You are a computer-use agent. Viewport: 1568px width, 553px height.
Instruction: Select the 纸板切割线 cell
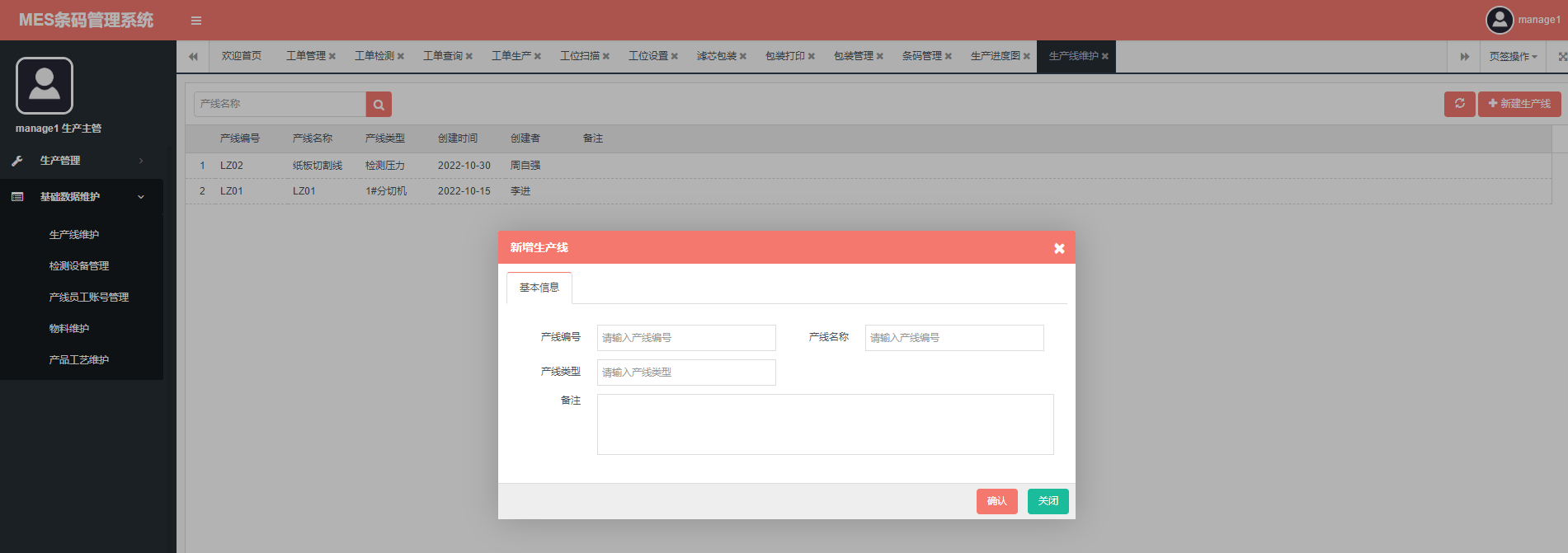(x=318, y=166)
